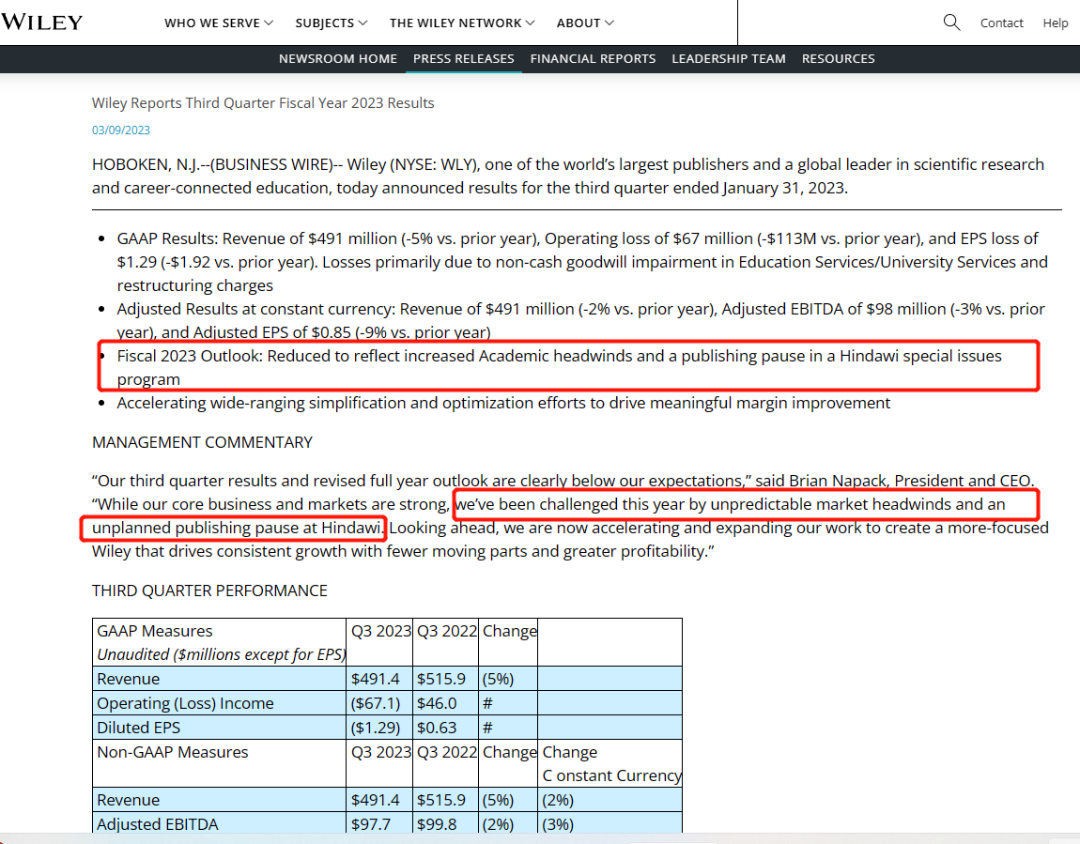Click the $99.8 Adjusted EBITDA cell

pyautogui.click(x=445, y=824)
